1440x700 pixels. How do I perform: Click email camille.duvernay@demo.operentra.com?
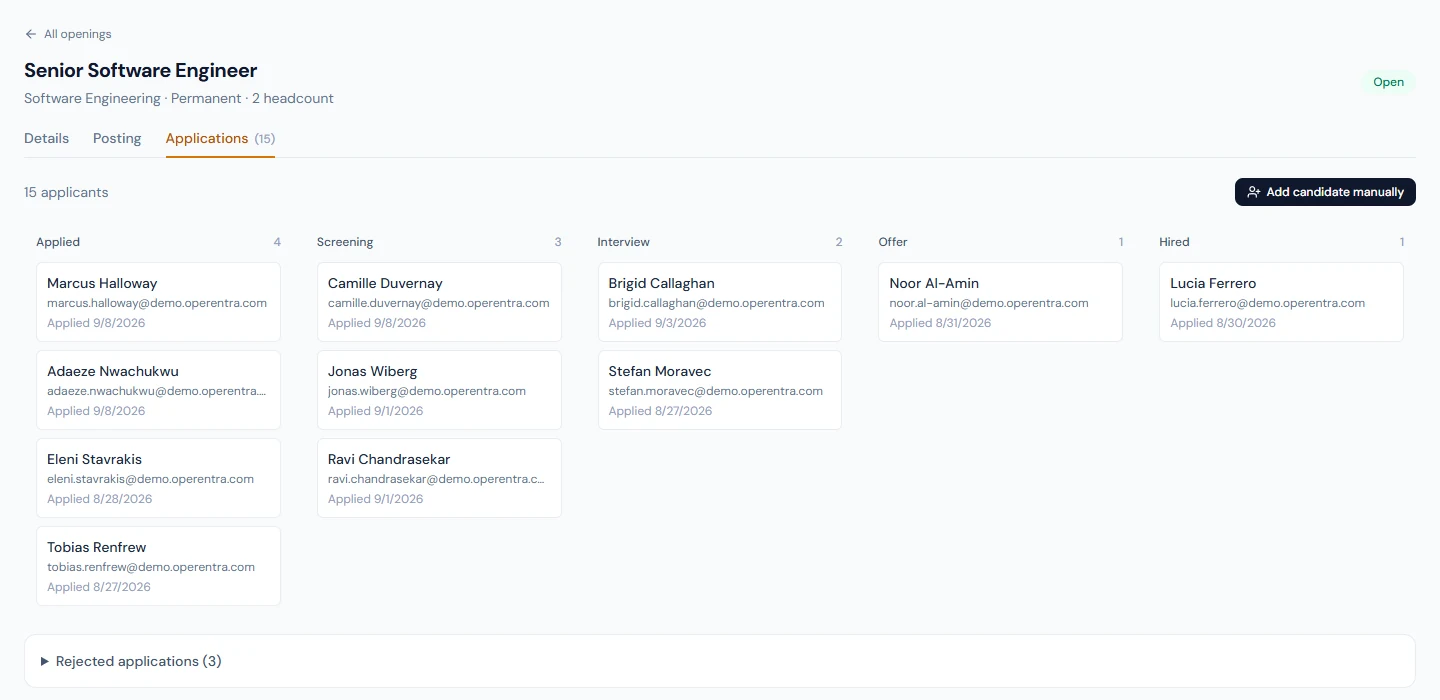439,303
